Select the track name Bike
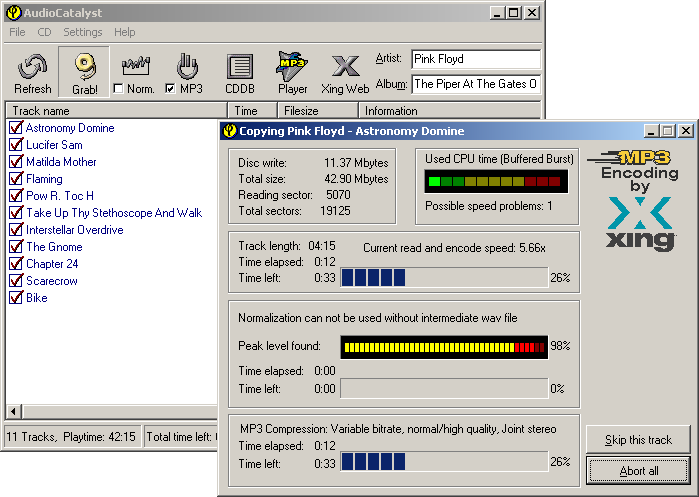 click(x=37, y=298)
